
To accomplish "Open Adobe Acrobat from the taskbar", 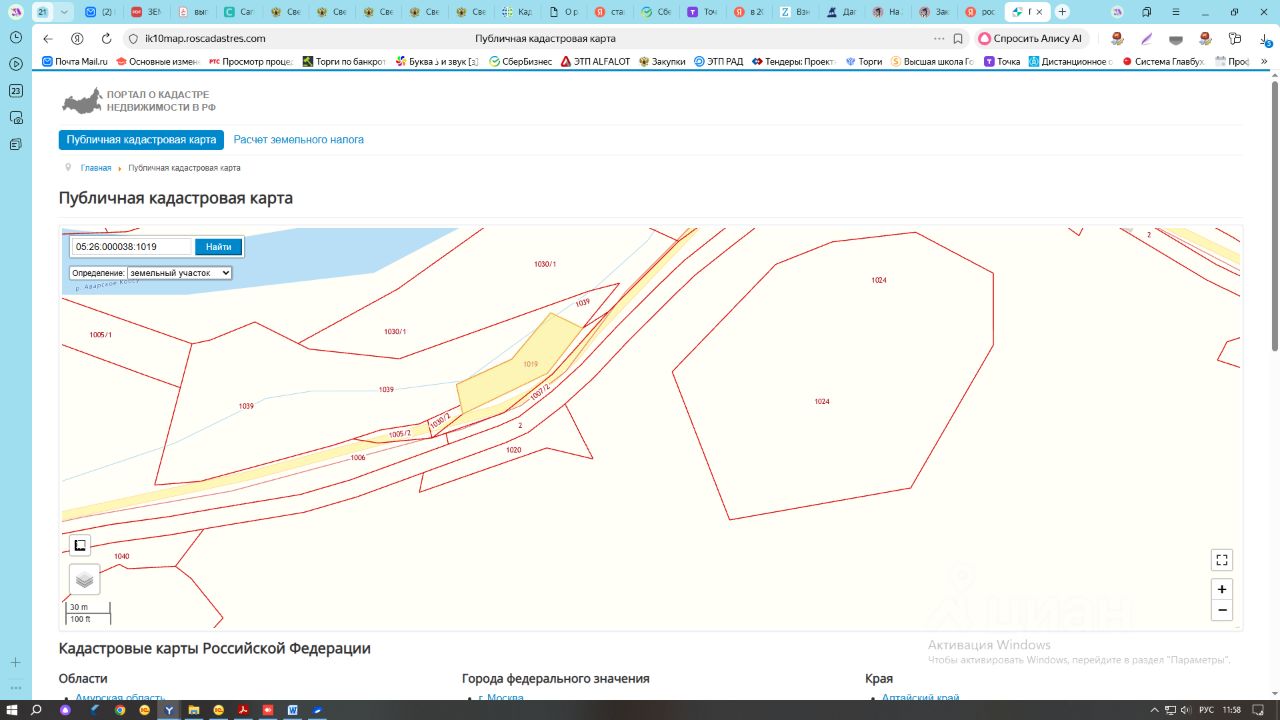I will click(x=242, y=710).
